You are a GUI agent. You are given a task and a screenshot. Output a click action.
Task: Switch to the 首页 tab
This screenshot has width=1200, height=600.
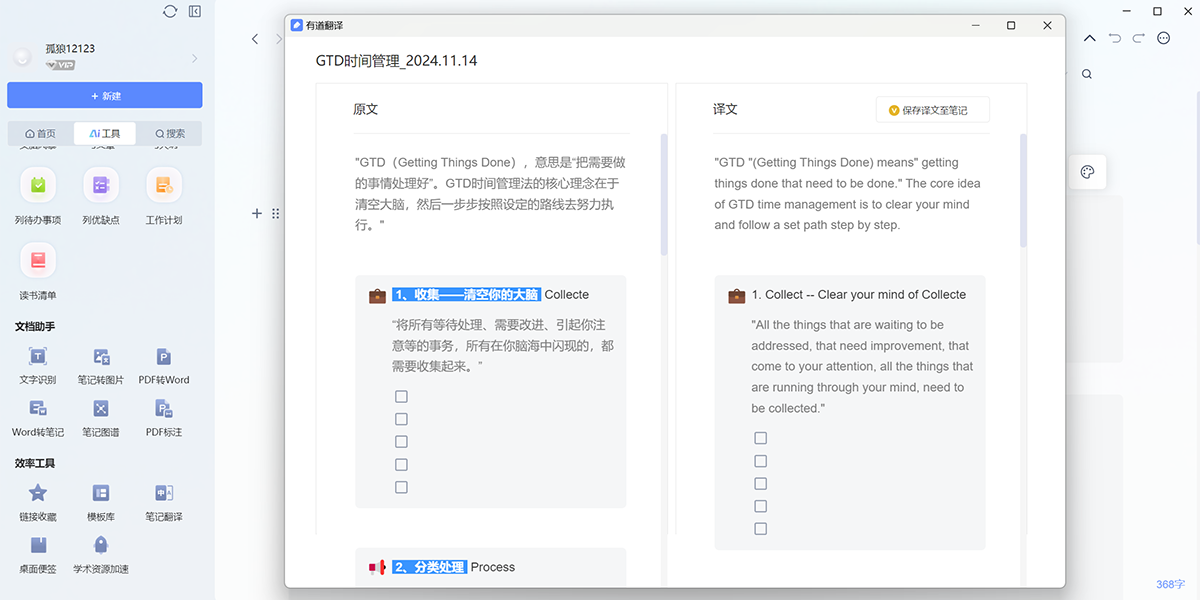tap(40, 133)
